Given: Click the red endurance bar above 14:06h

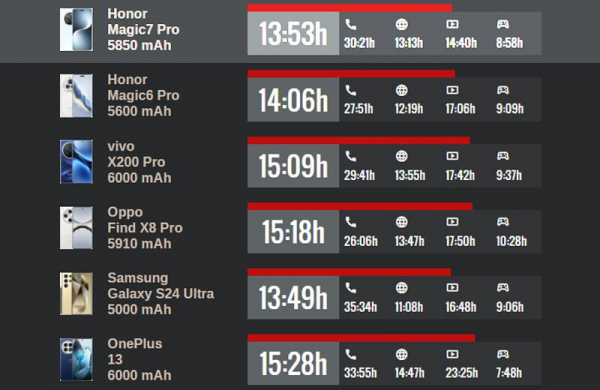Looking at the screenshot, I should point(351,74).
